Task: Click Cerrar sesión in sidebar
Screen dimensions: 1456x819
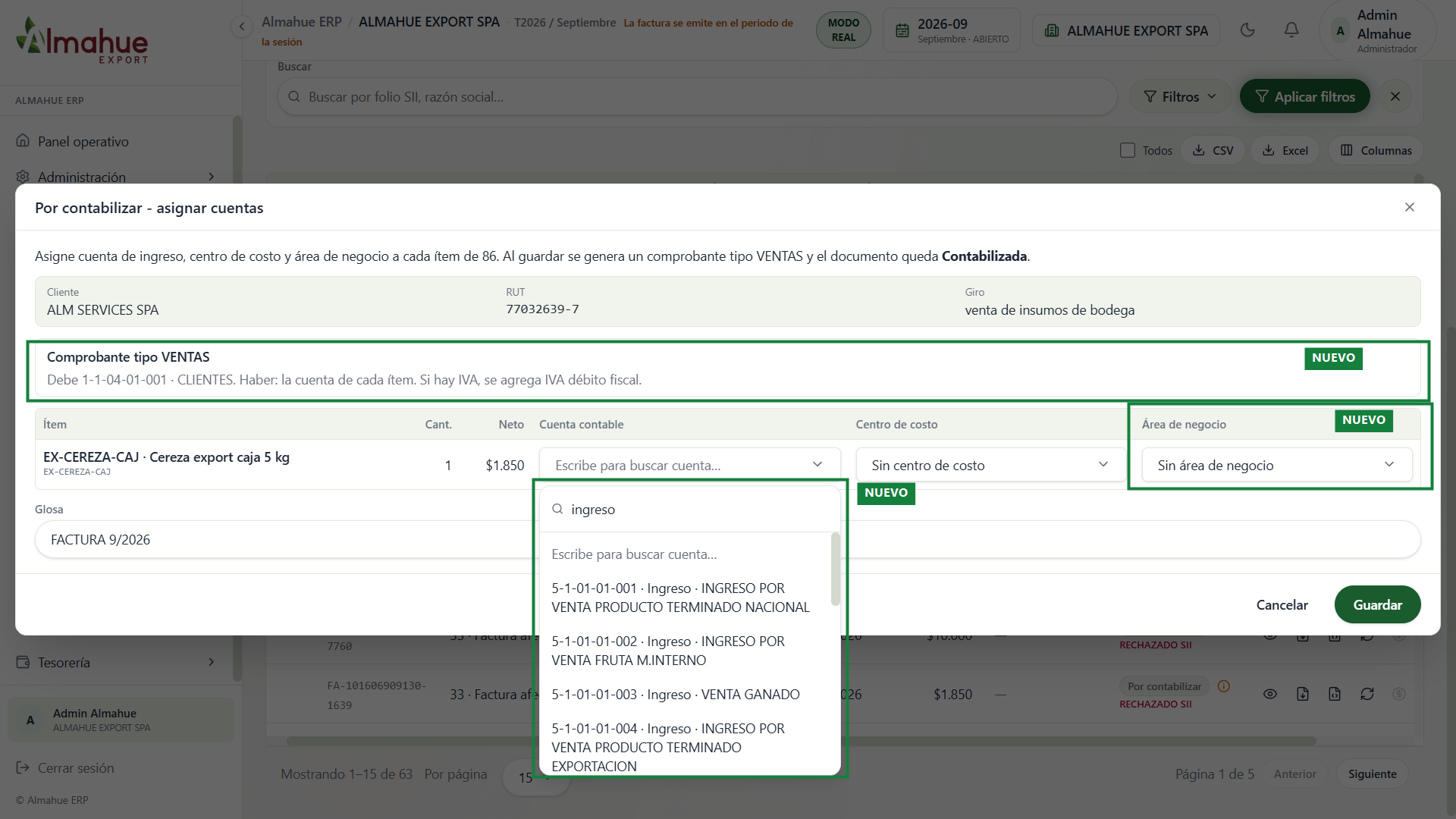Action: [76, 767]
